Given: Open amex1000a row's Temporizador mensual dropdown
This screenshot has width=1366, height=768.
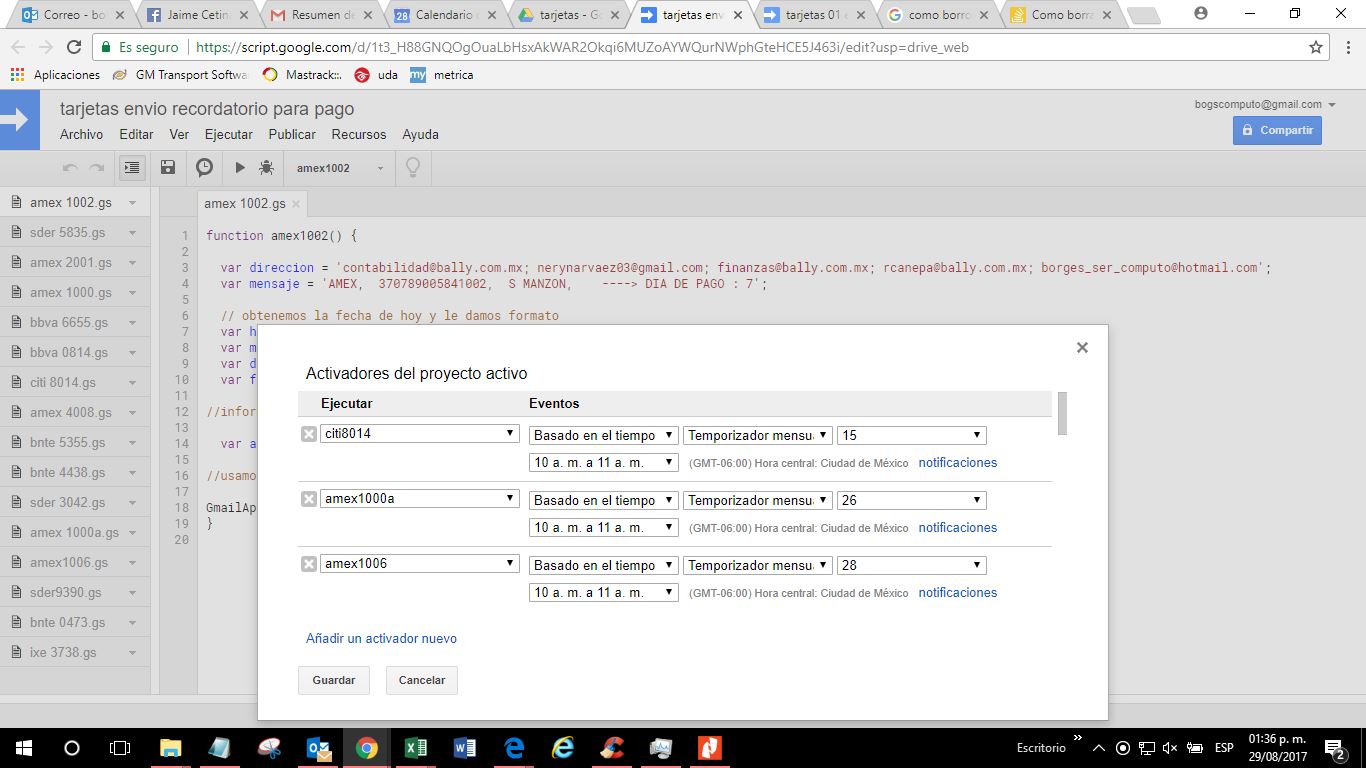Looking at the screenshot, I should (758, 500).
